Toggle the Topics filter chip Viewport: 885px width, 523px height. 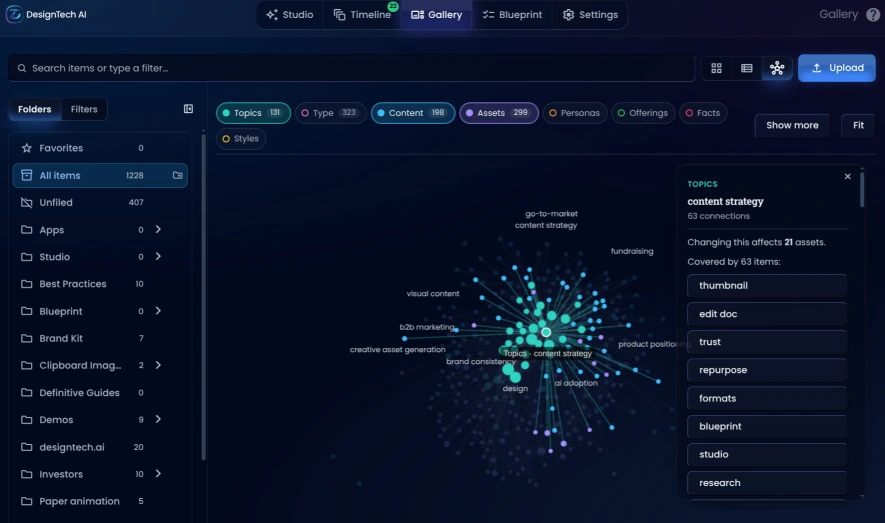point(253,113)
